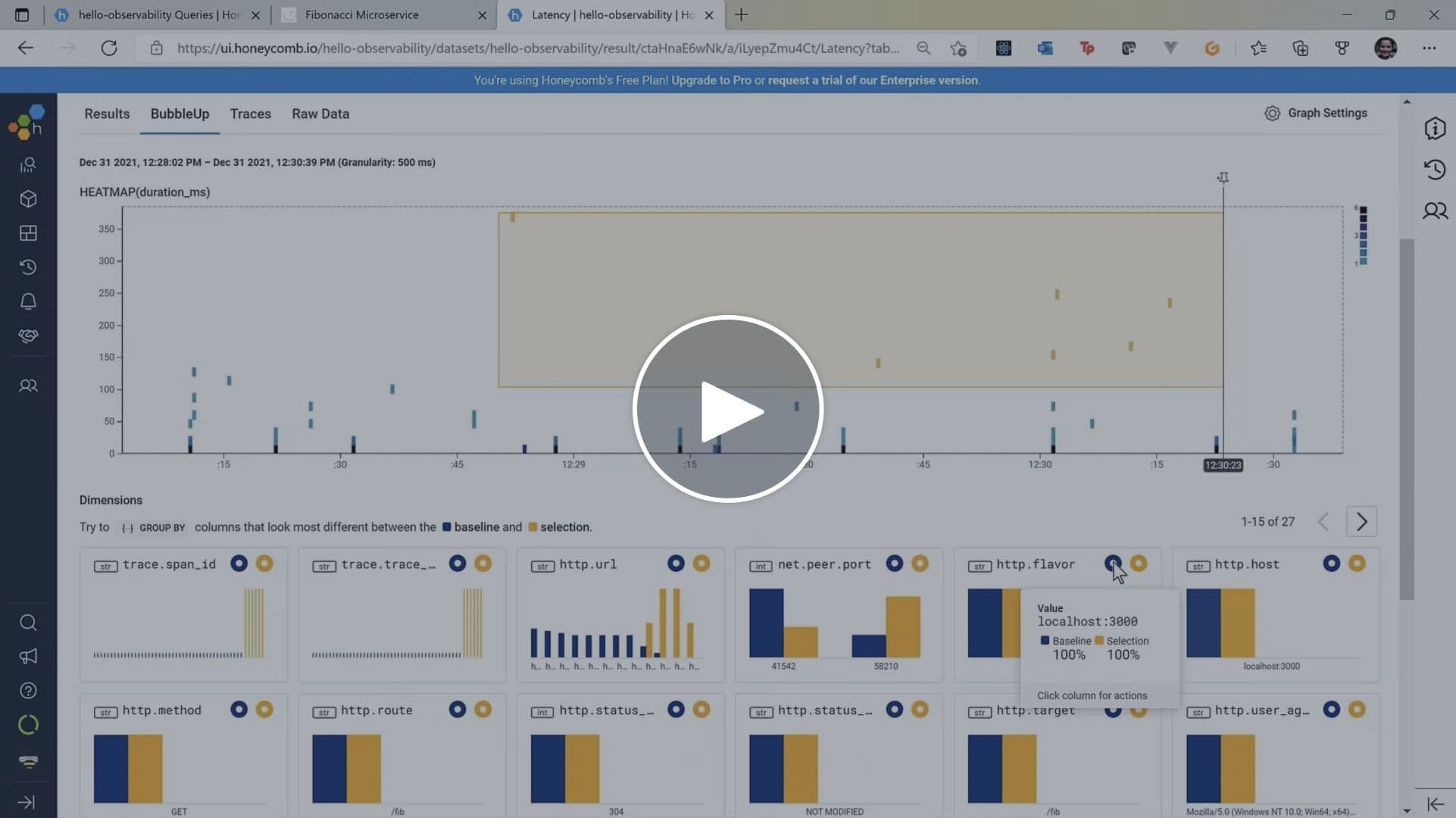1456x818 pixels.
Task: Open browser settings and more menu
Action: click(1429, 48)
